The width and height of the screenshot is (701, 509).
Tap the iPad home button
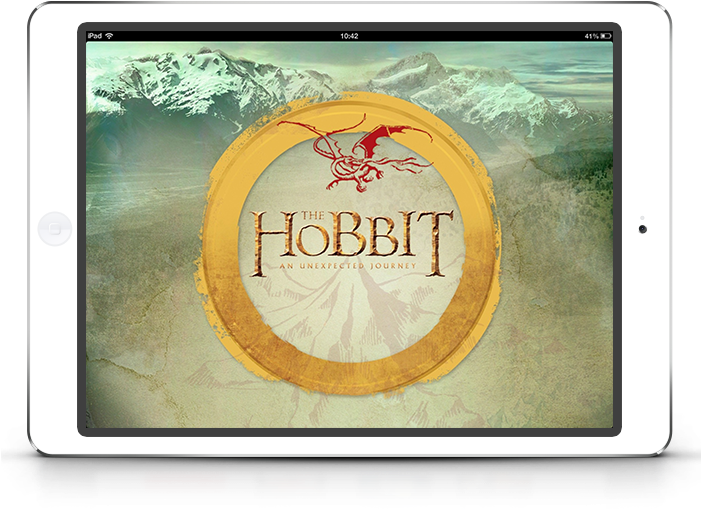tap(55, 229)
